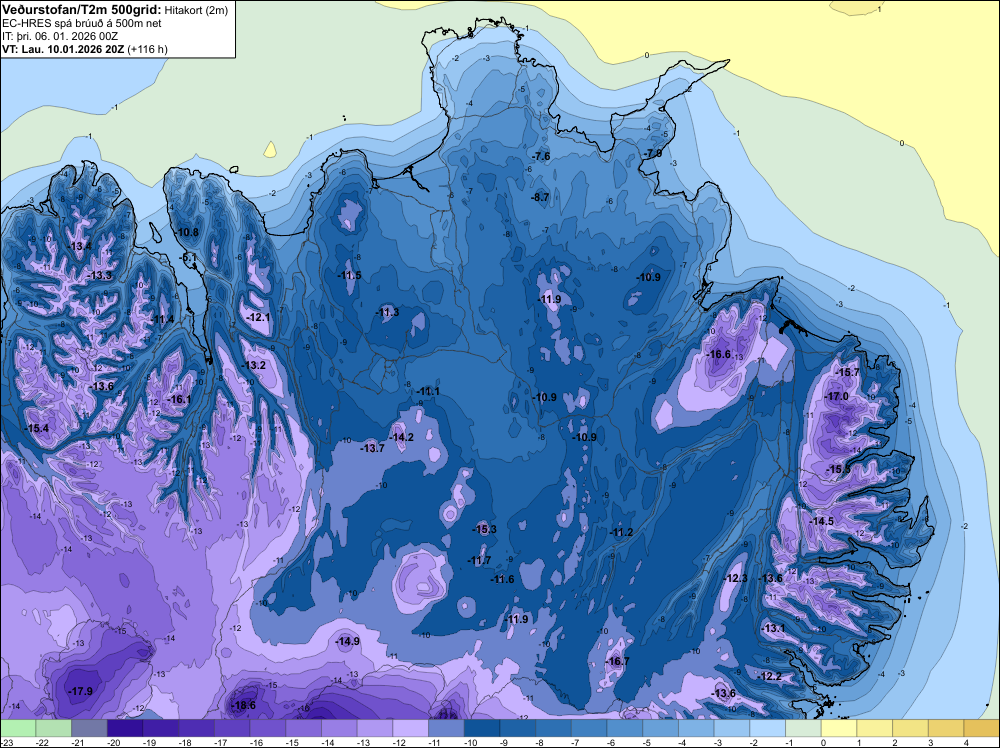
Task: Click the -15.5 temperature value on the map
Action: [x=838, y=469]
